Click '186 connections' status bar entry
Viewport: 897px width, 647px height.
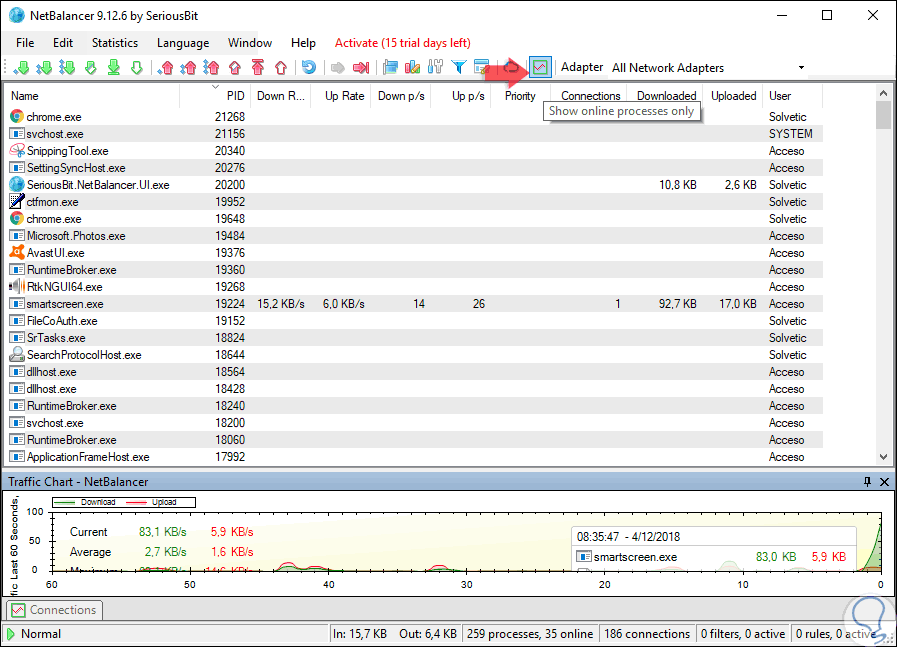tap(647, 634)
